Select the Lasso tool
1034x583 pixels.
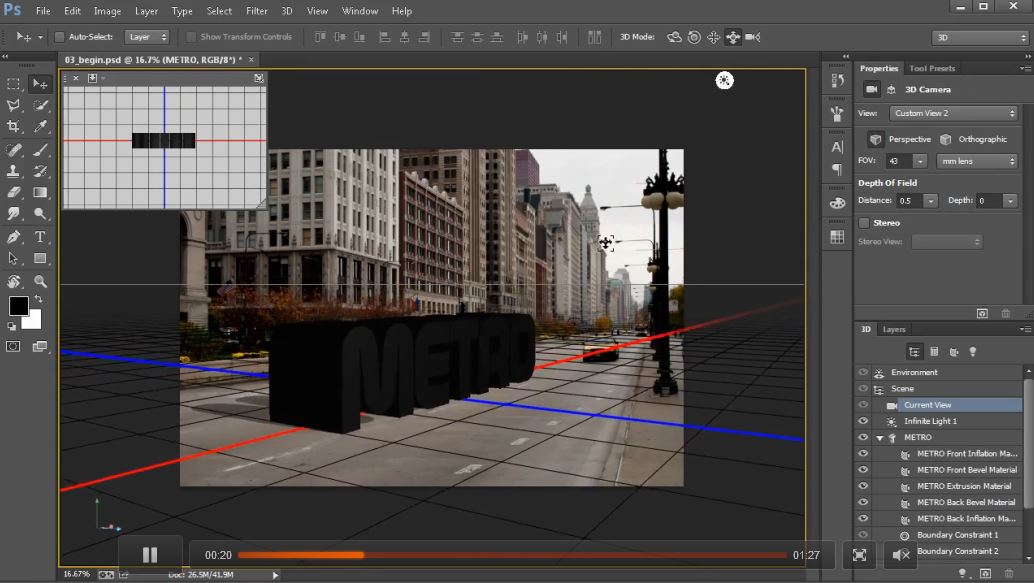[x=13, y=105]
